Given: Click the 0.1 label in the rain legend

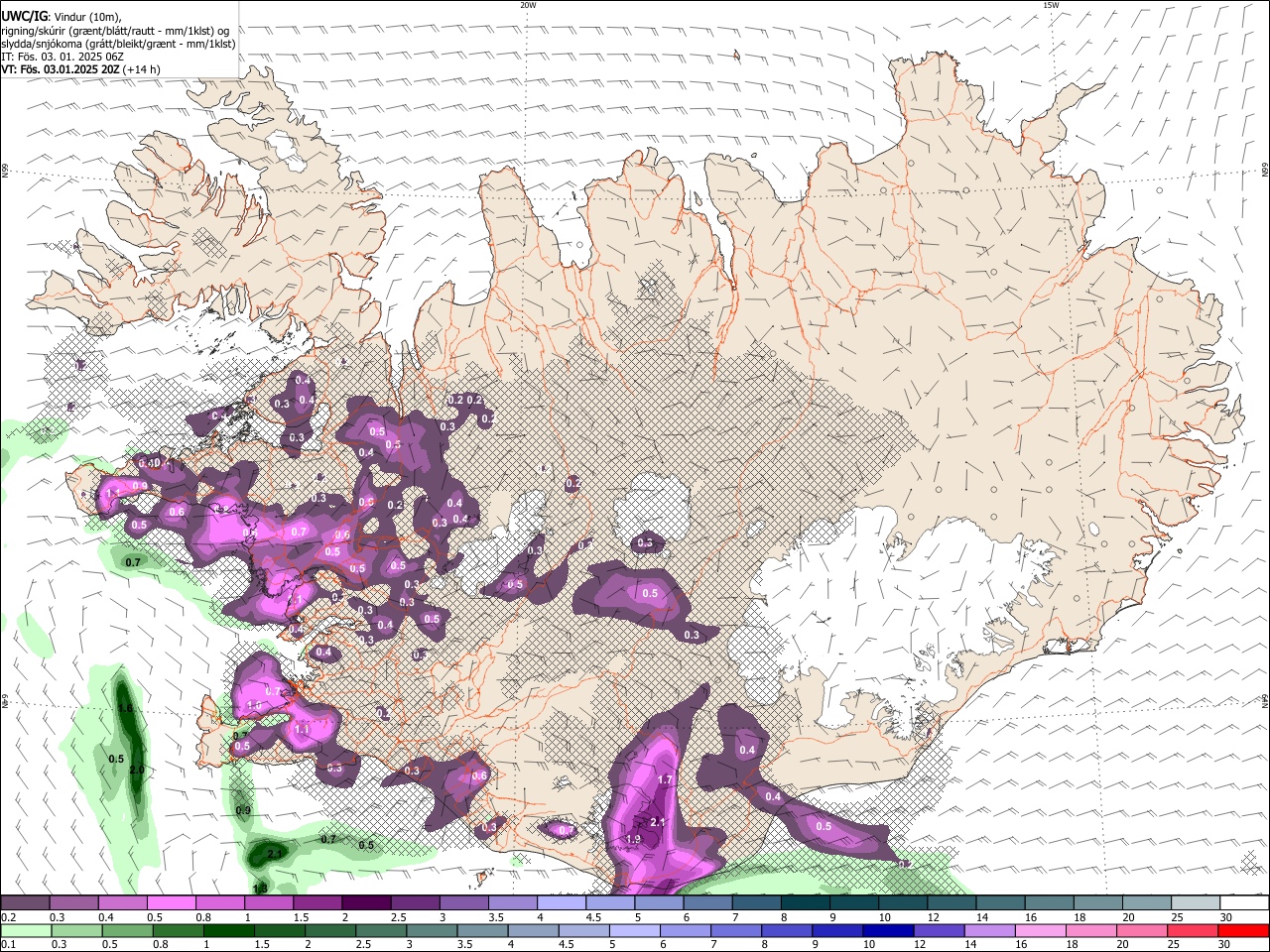Looking at the screenshot, I should tap(8, 945).
